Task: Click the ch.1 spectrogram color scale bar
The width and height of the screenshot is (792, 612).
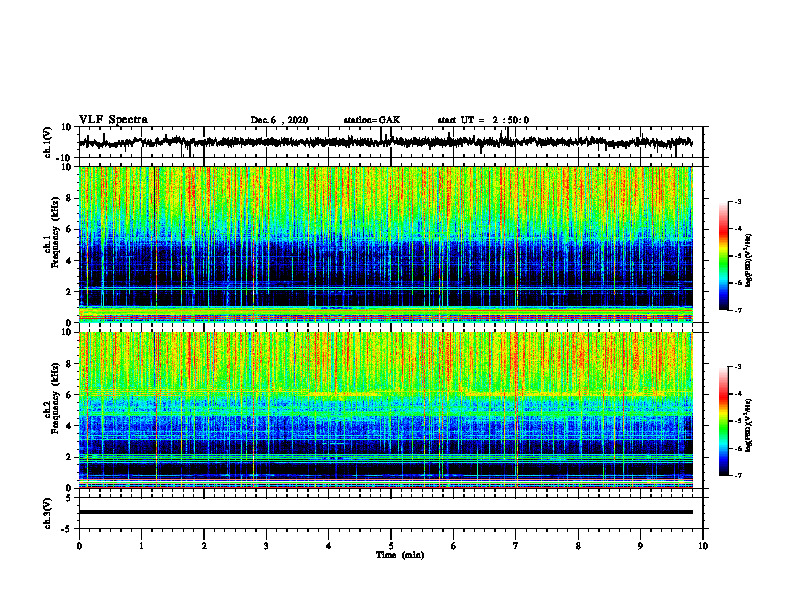Action: (x=723, y=256)
